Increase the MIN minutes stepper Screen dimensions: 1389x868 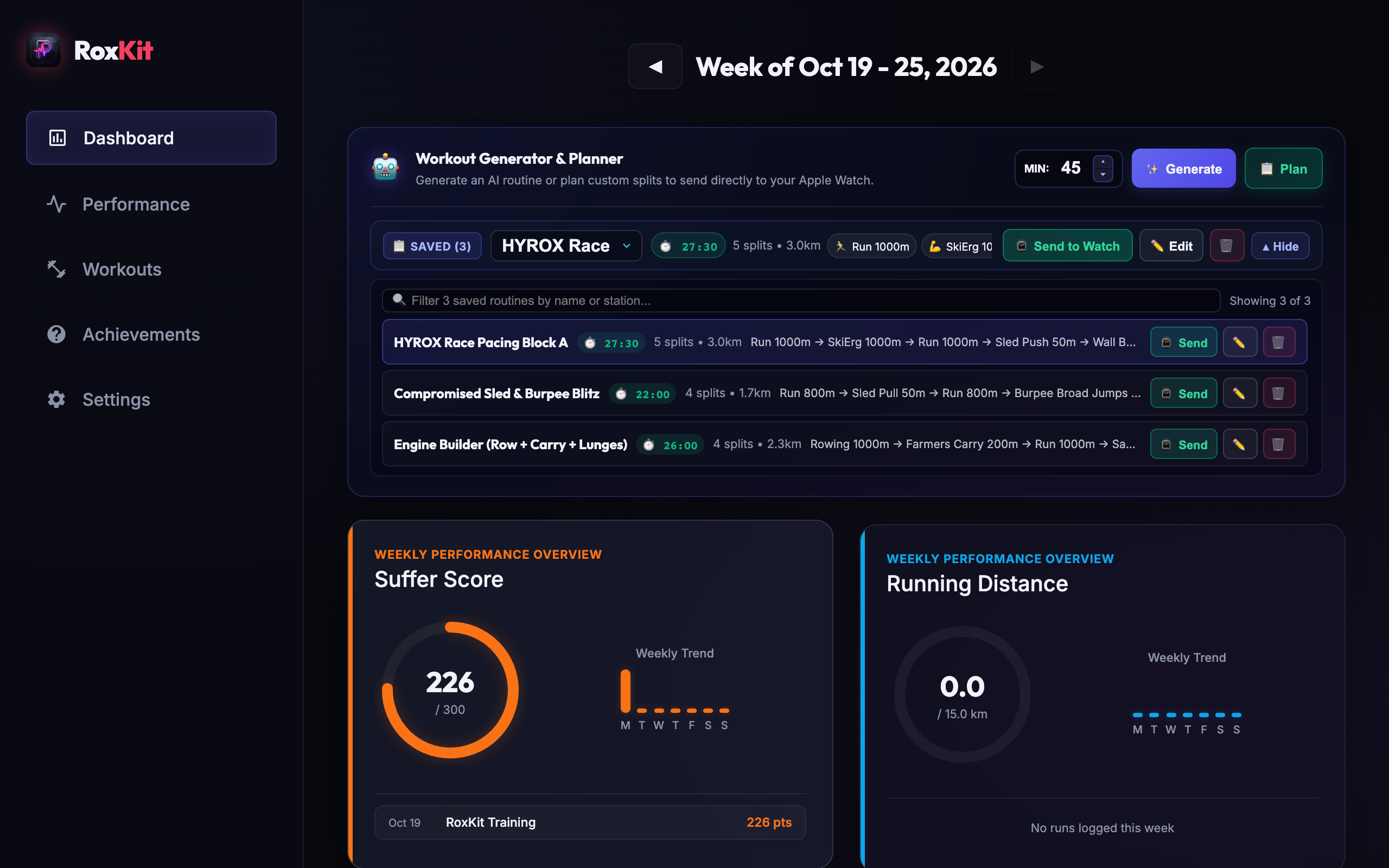[1103, 162]
